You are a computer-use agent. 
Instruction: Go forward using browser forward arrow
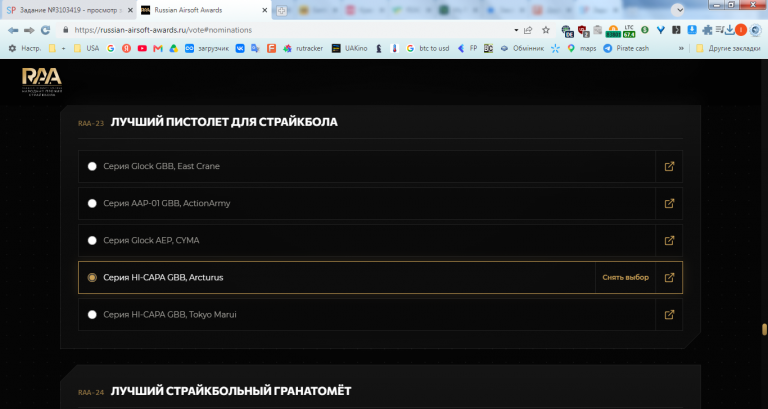click(x=29, y=30)
